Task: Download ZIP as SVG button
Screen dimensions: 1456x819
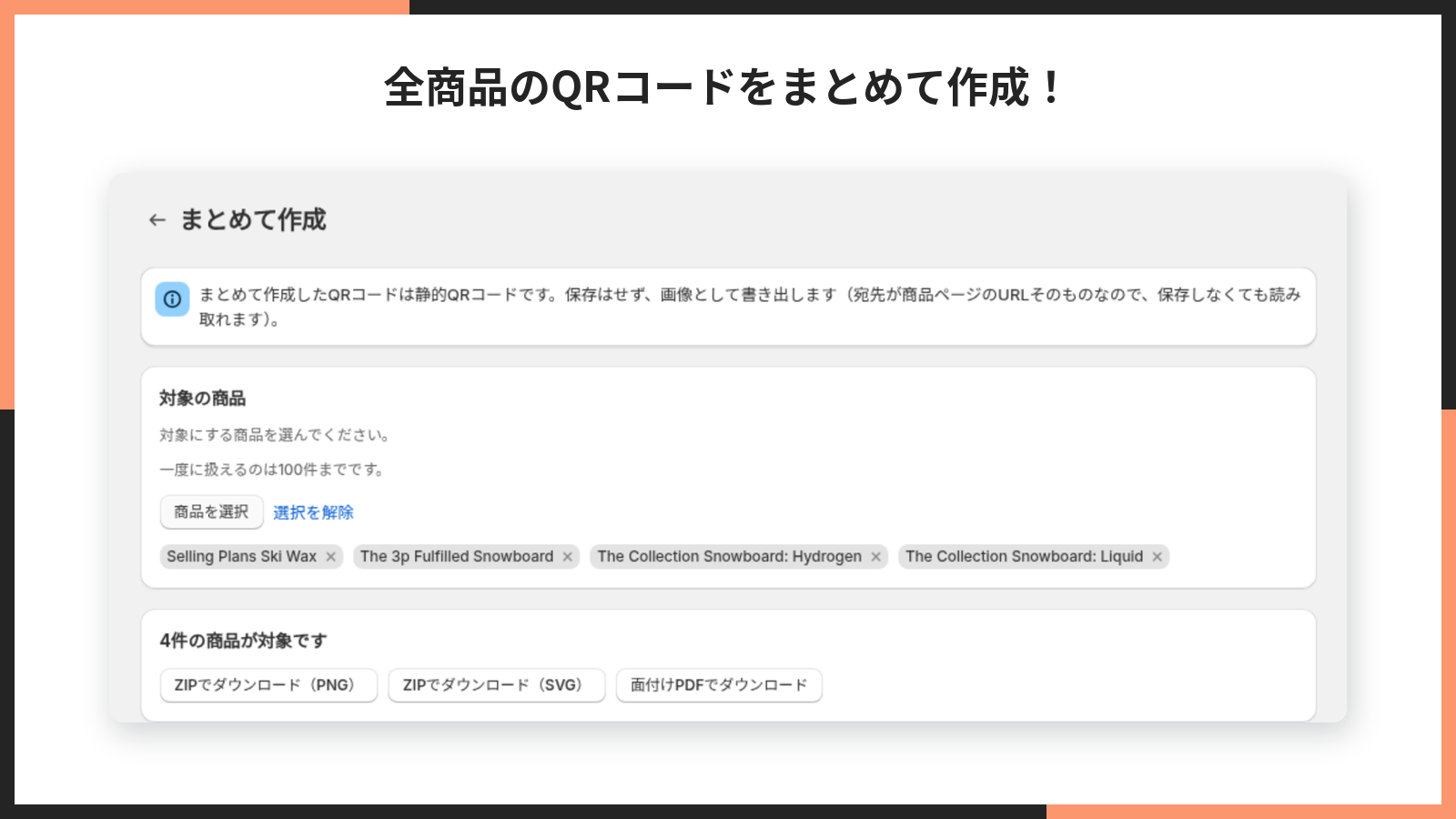Action: point(497,685)
